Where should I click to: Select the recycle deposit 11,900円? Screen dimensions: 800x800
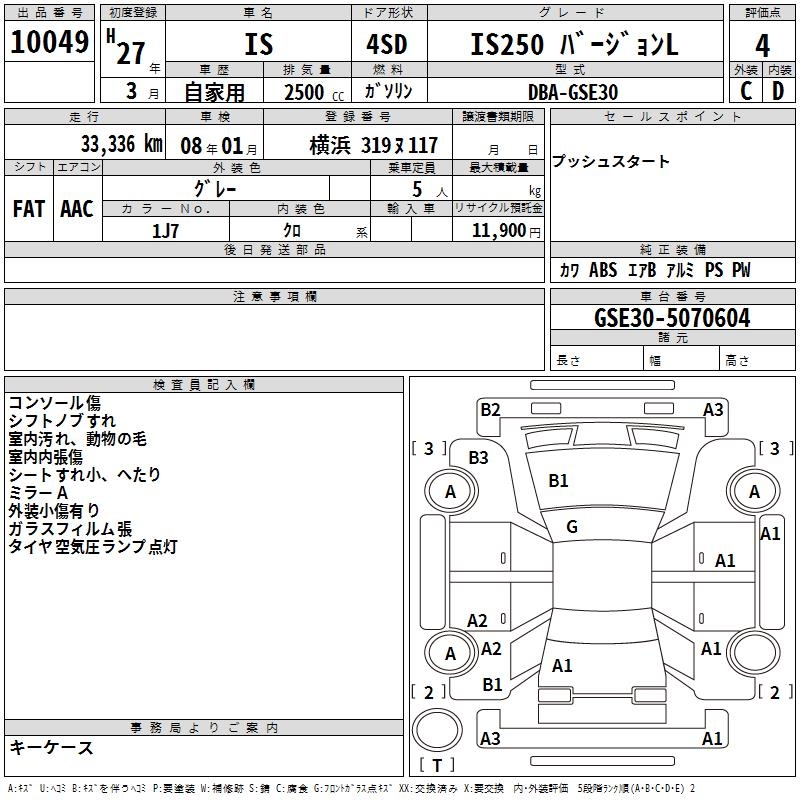point(506,231)
